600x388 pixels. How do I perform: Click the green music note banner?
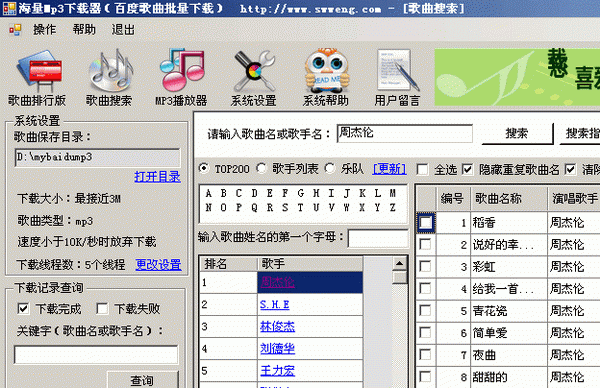517,77
